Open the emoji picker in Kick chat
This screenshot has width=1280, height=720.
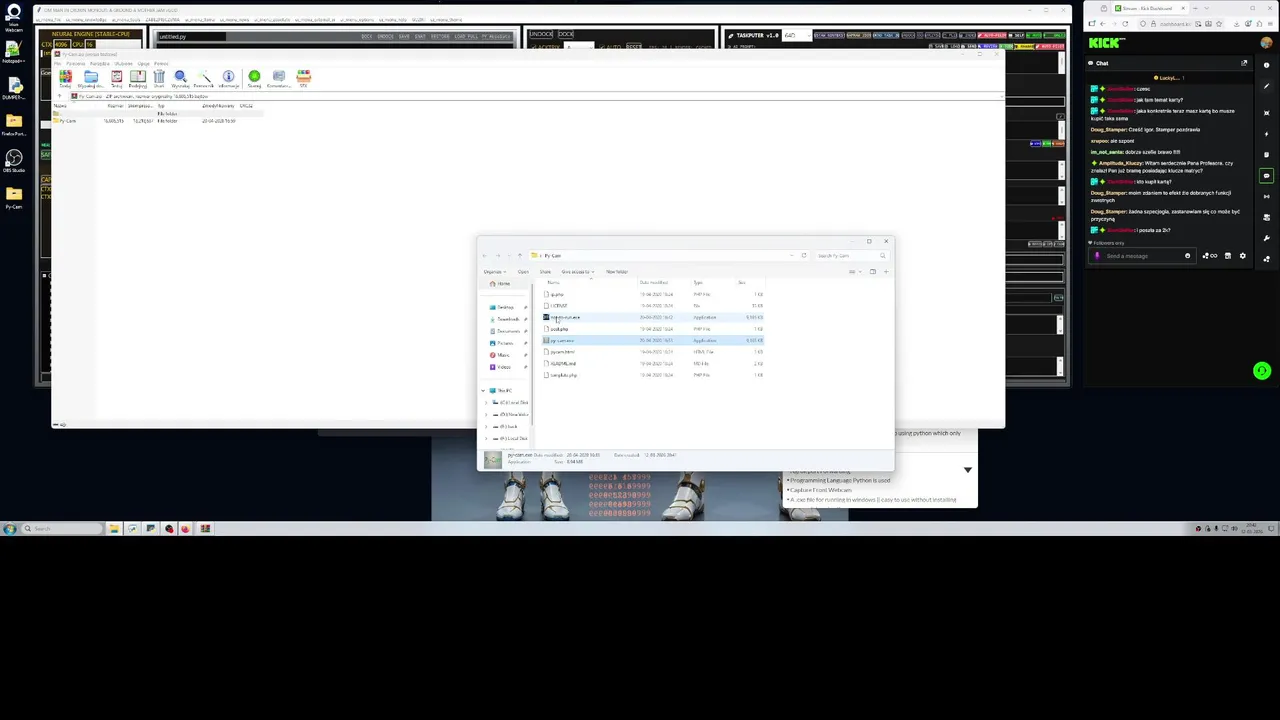coord(1188,255)
